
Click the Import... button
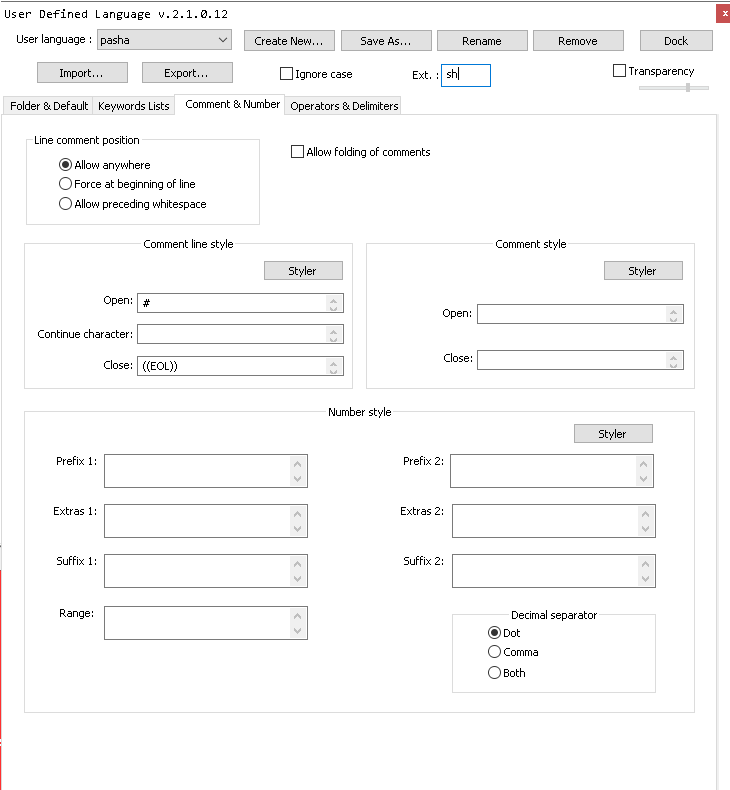click(82, 73)
